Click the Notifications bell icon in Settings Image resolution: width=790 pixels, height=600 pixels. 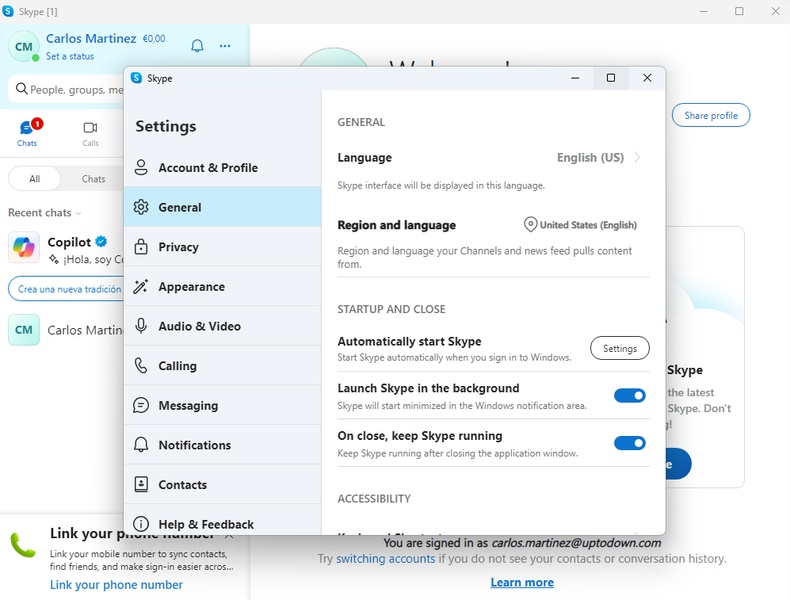click(141, 445)
